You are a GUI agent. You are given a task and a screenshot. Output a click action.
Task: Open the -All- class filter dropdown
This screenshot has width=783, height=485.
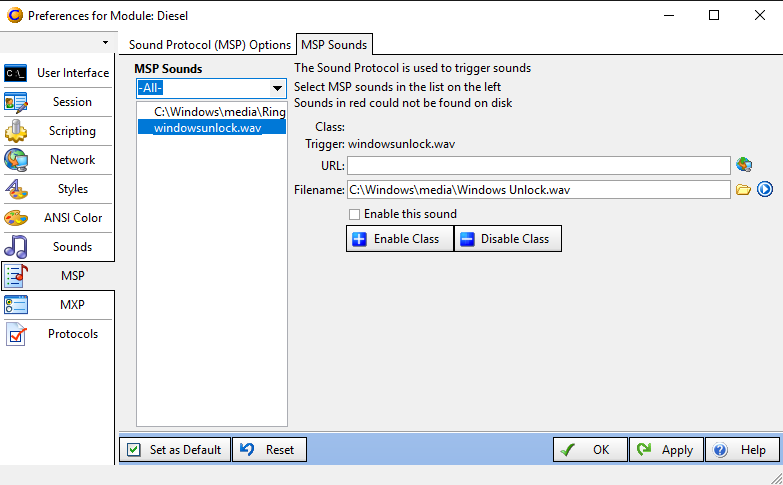coord(277,88)
